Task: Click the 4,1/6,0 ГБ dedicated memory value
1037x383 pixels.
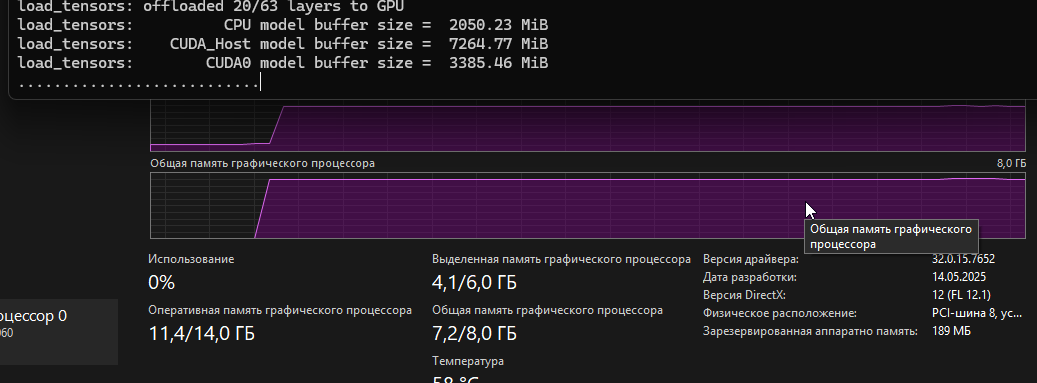Action: coord(474,282)
